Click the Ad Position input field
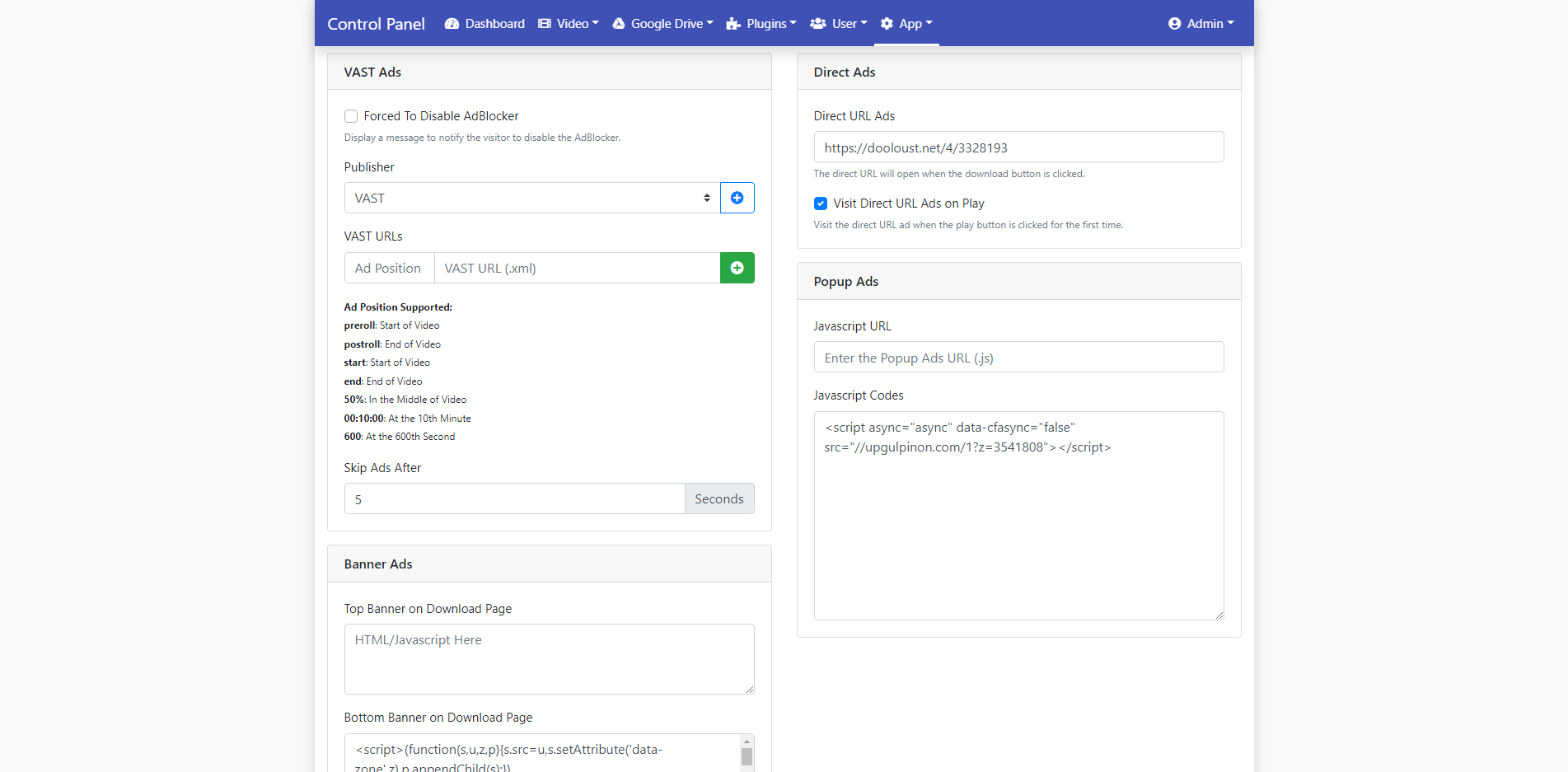Image resolution: width=1568 pixels, height=772 pixels. click(x=390, y=268)
